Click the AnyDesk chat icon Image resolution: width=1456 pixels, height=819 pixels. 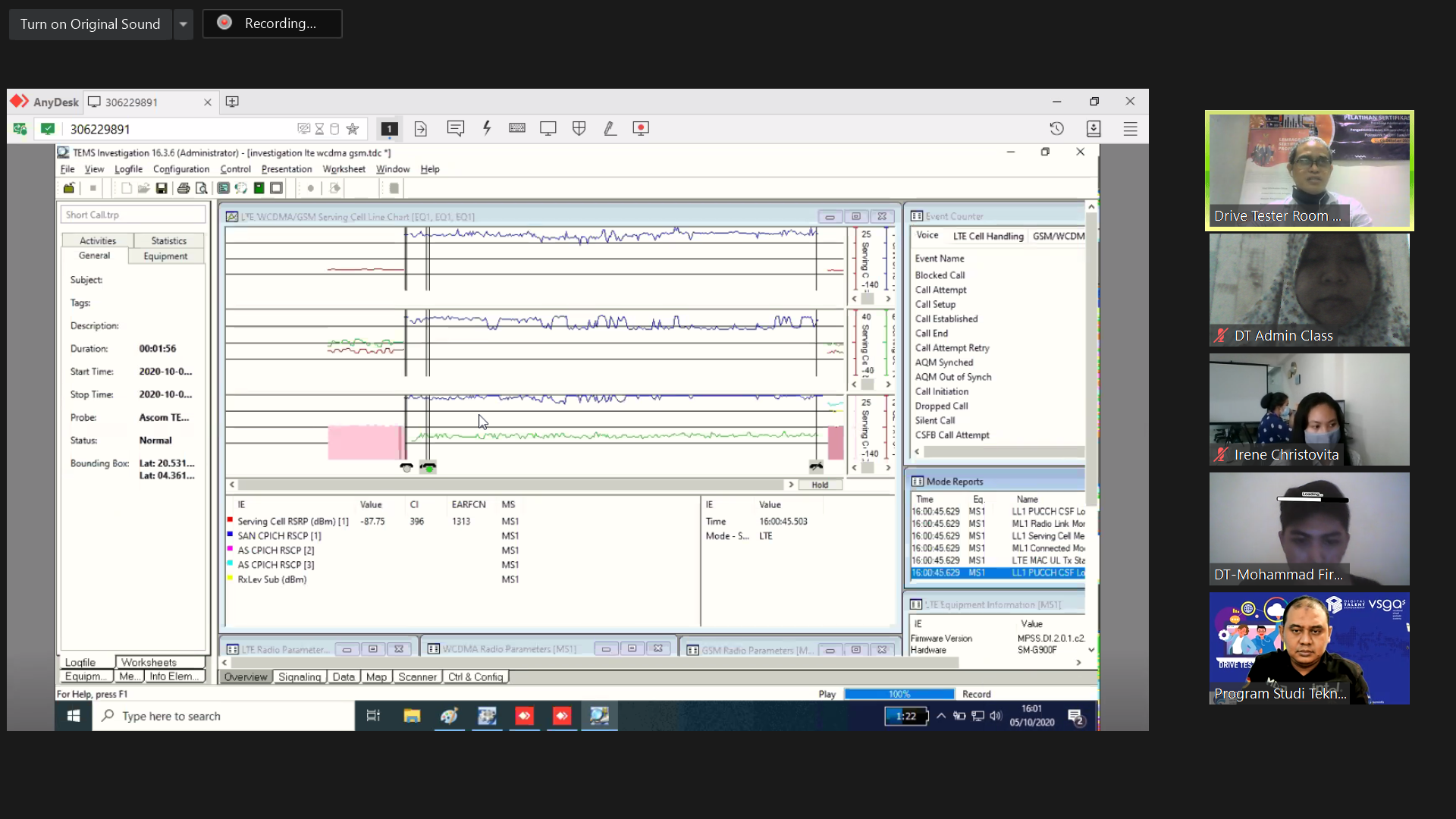coord(455,128)
